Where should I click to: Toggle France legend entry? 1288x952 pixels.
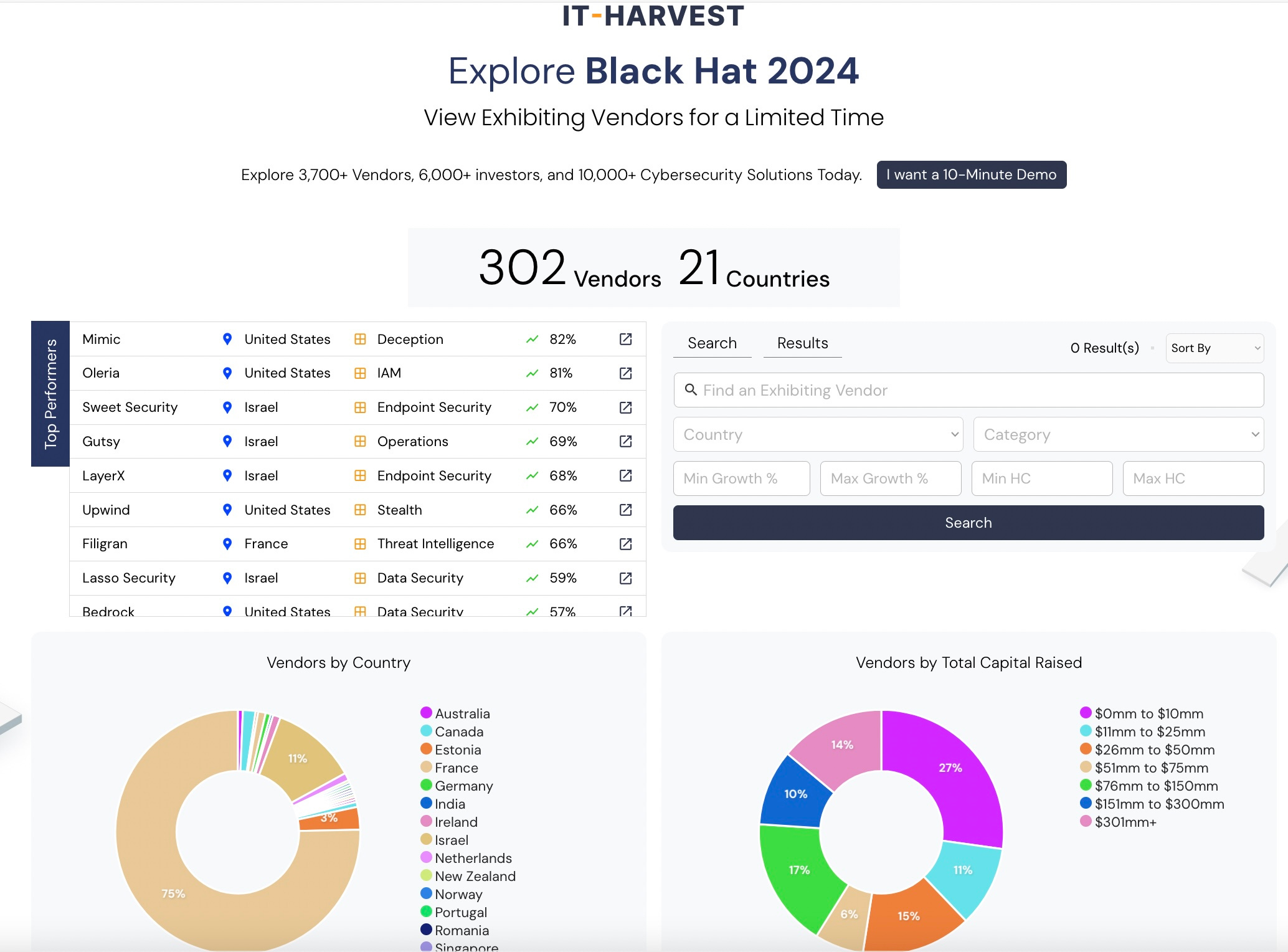tap(449, 768)
